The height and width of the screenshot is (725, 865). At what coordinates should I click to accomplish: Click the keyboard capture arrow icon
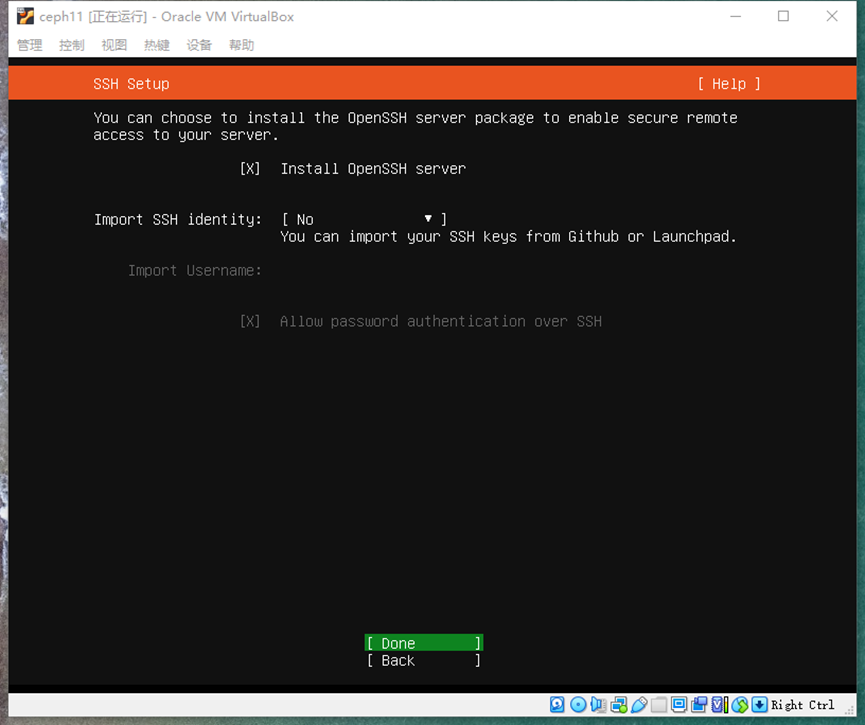[760, 705]
